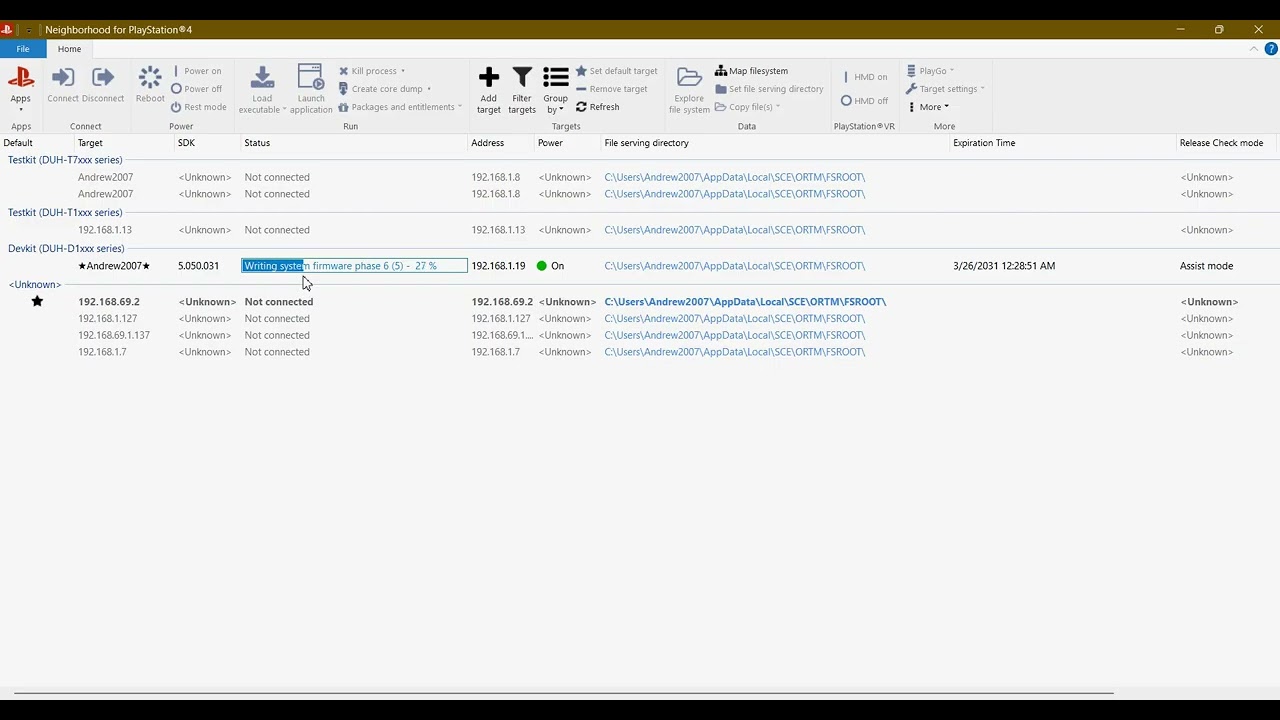Screen dimensions: 1280x720
Task: Click the firmware writing progress bar
Action: click(355, 266)
